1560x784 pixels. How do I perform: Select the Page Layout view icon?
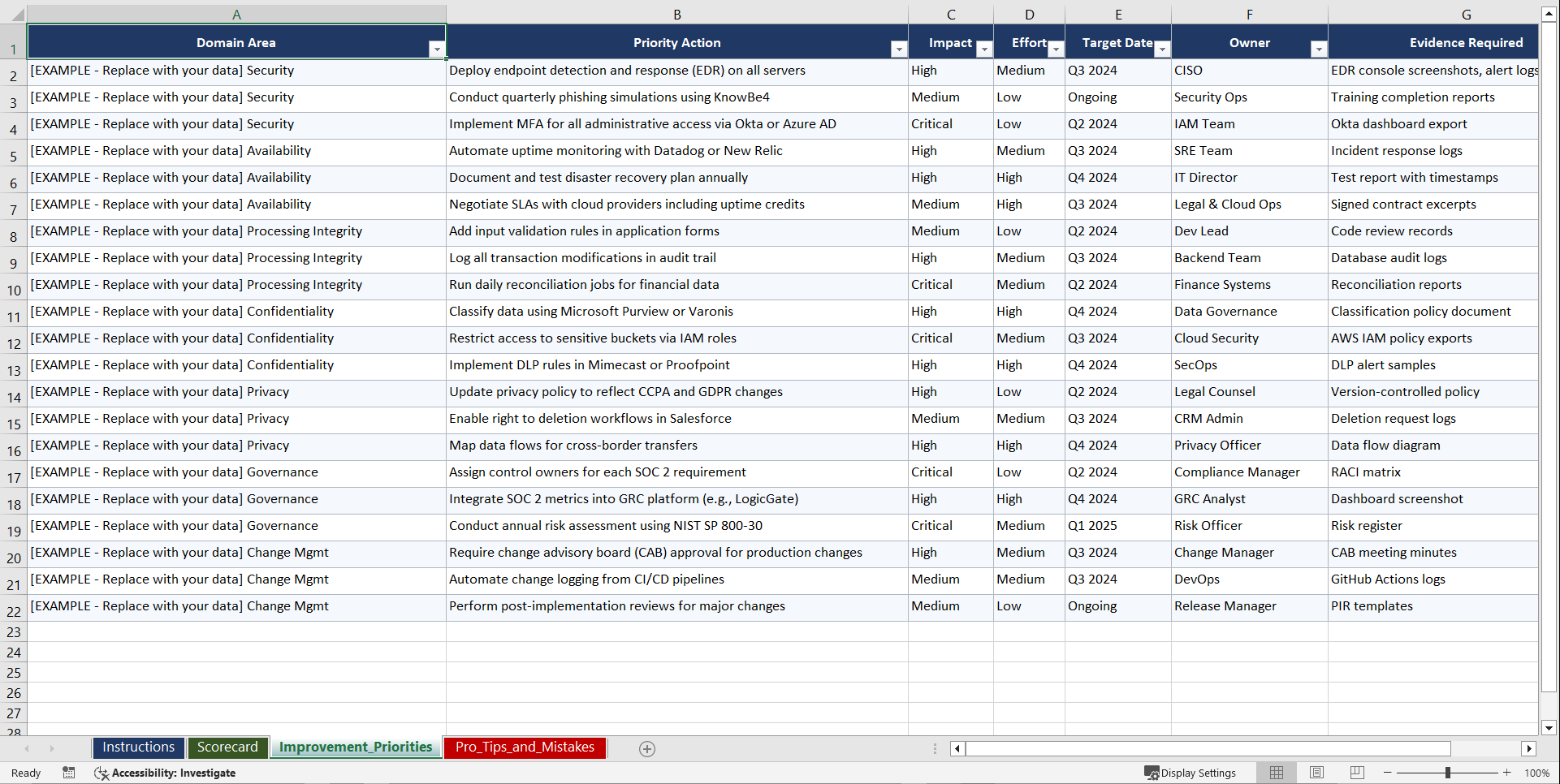[x=1316, y=773]
